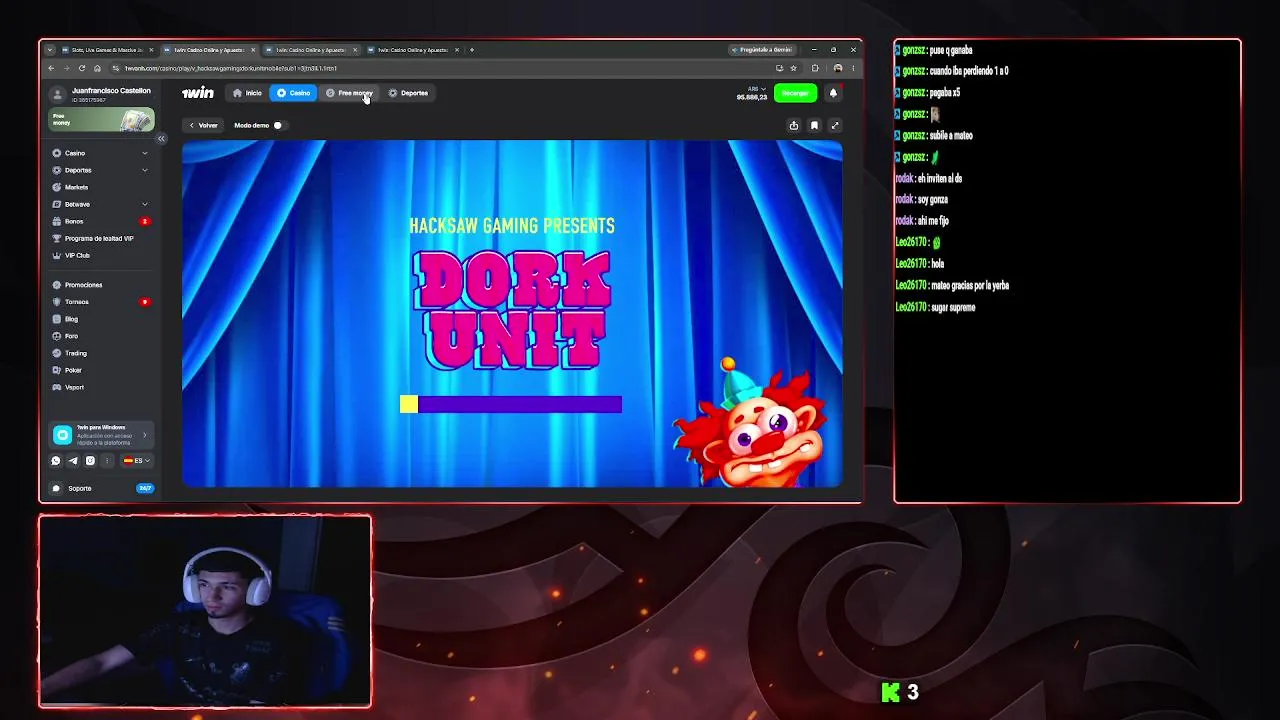This screenshot has height=720, width=1280.
Task: Click the Pregúntale a Gemini button
Action: point(763,50)
